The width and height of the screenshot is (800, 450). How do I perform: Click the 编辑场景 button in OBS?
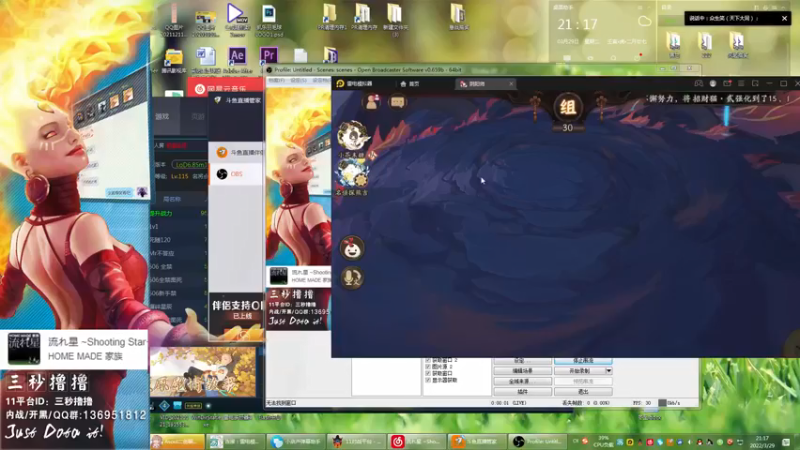pyautogui.click(x=522, y=371)
